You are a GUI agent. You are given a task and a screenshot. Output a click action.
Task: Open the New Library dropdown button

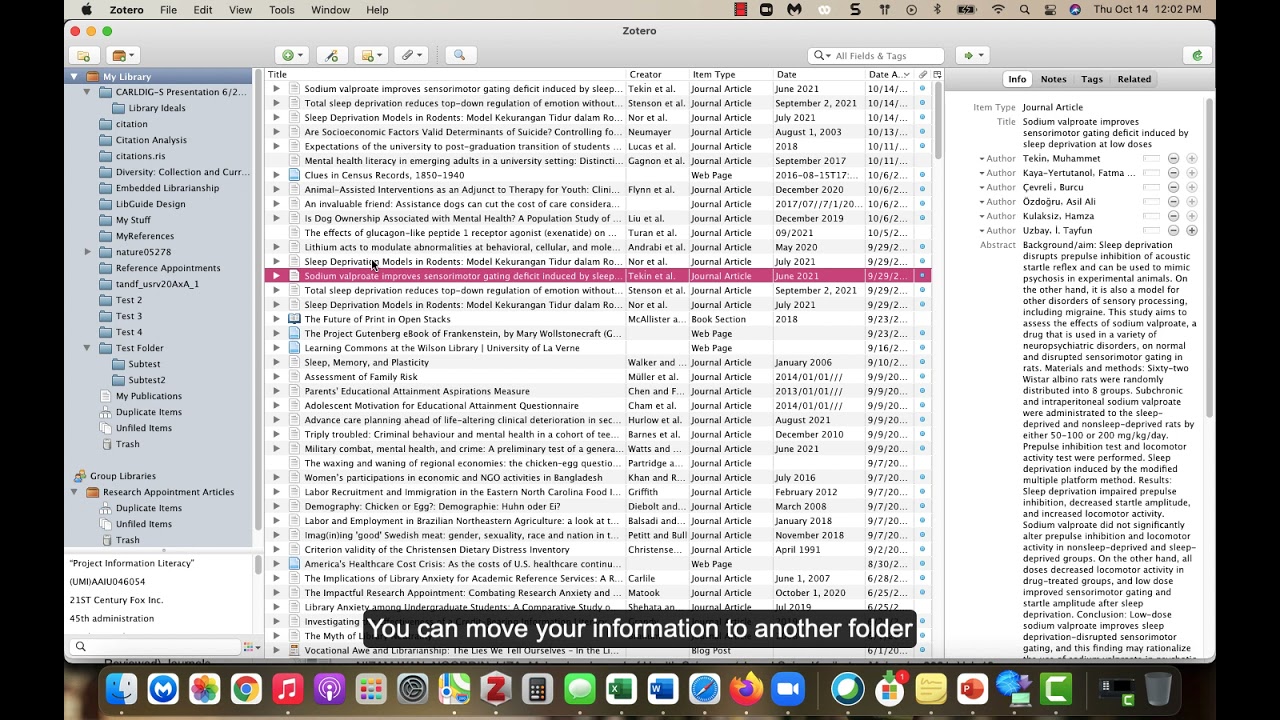tap(124, 56)
